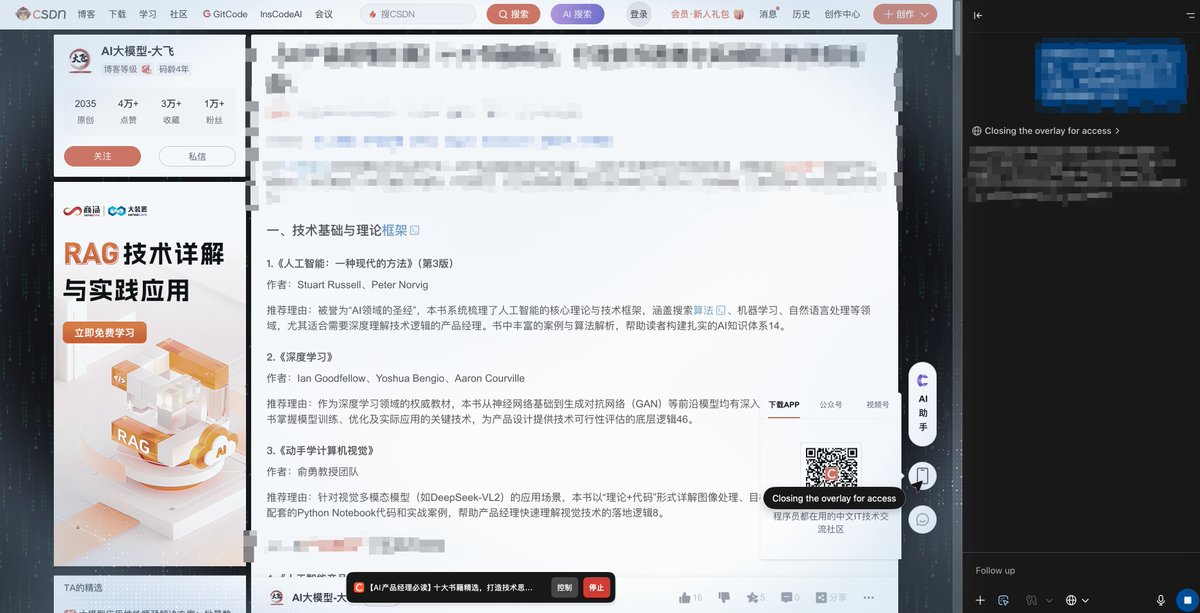Click the red 搜索 button

513,14
